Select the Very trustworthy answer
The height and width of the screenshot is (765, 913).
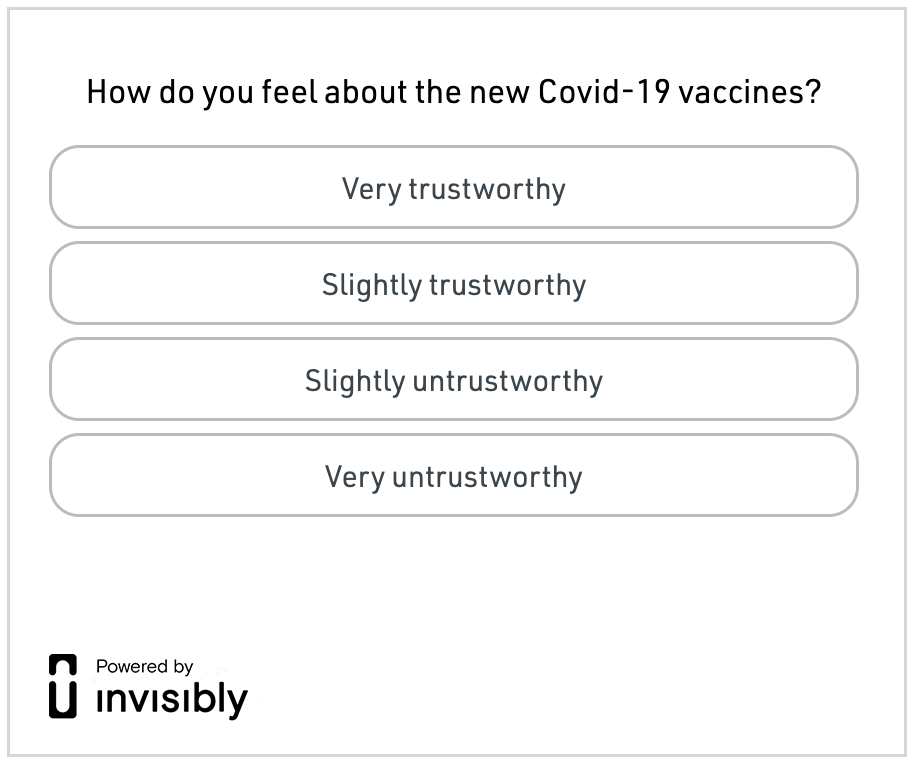click(454, 187)
